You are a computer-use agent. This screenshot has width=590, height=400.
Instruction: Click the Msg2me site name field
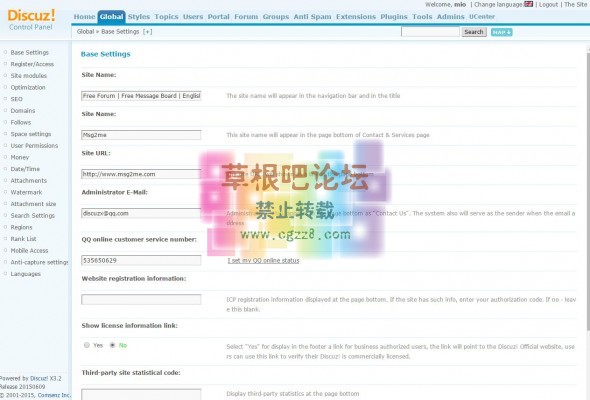point(141,135)
